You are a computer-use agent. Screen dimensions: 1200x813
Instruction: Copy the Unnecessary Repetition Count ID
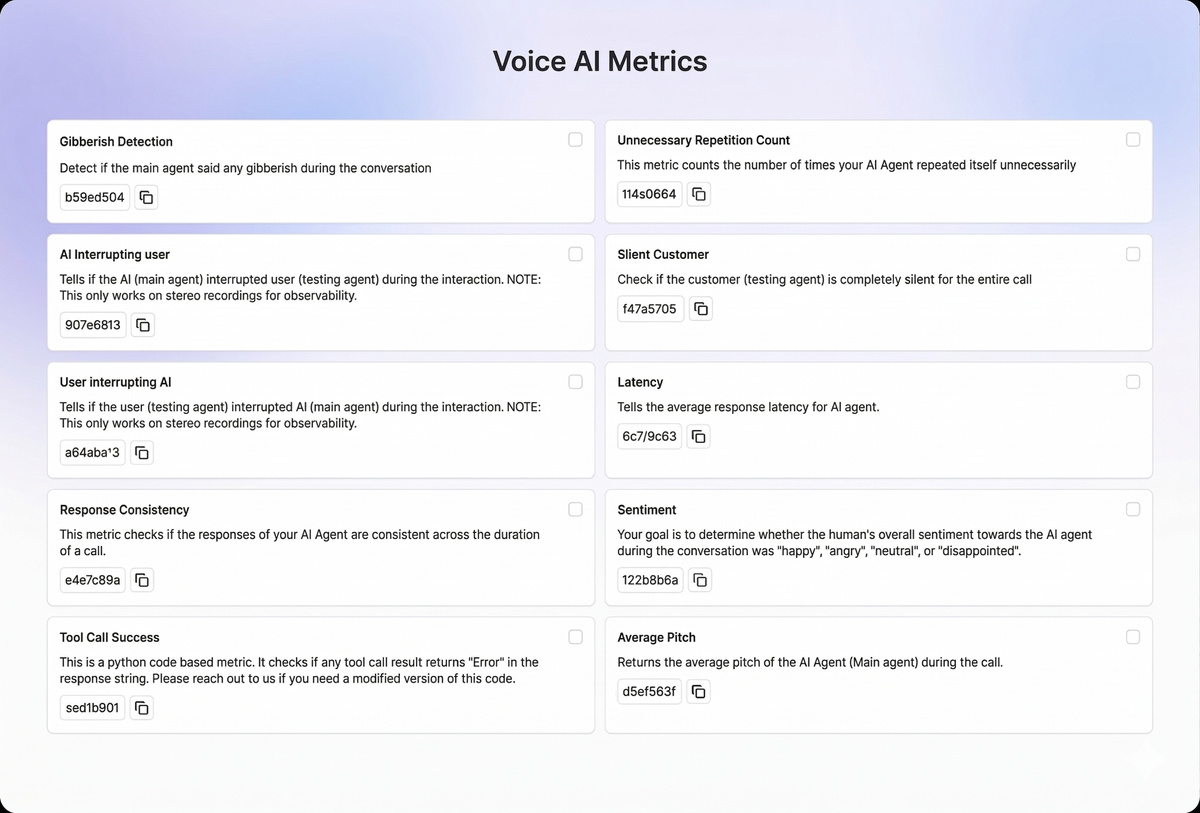click(699, 194)
